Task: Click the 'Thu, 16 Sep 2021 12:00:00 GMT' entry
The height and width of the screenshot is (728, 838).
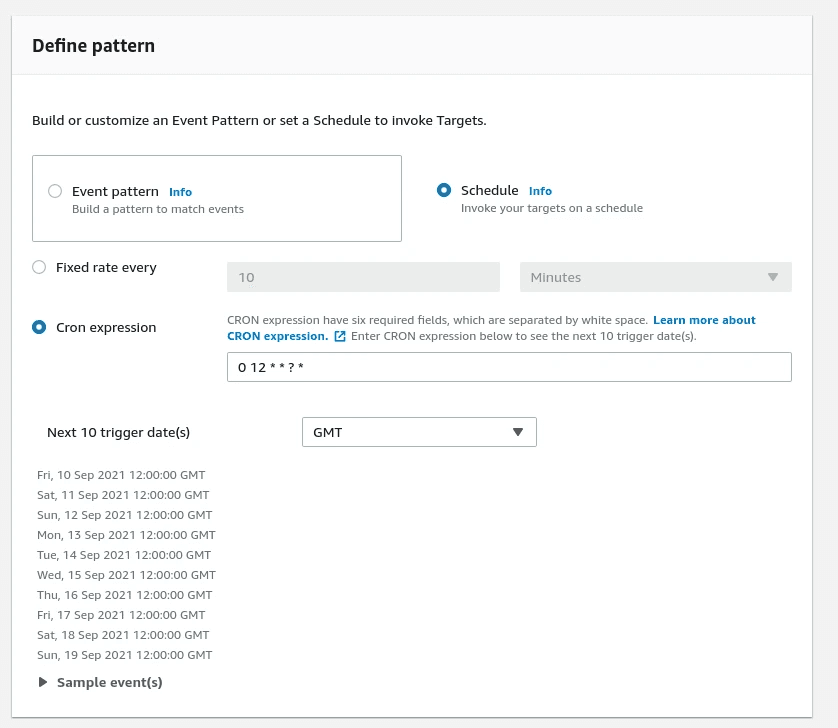Action: 125,595
